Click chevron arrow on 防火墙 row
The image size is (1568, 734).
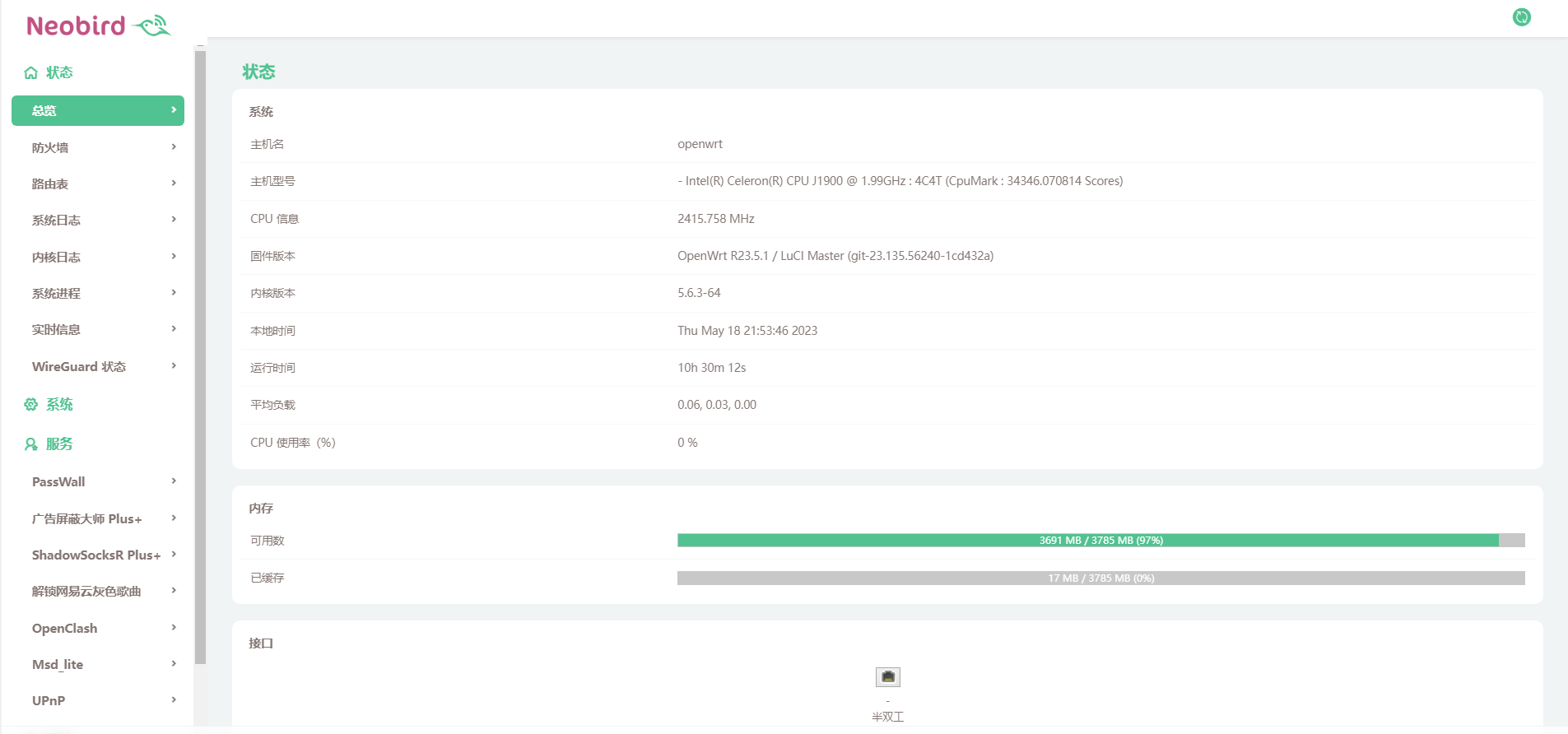(x=174, y=146)
